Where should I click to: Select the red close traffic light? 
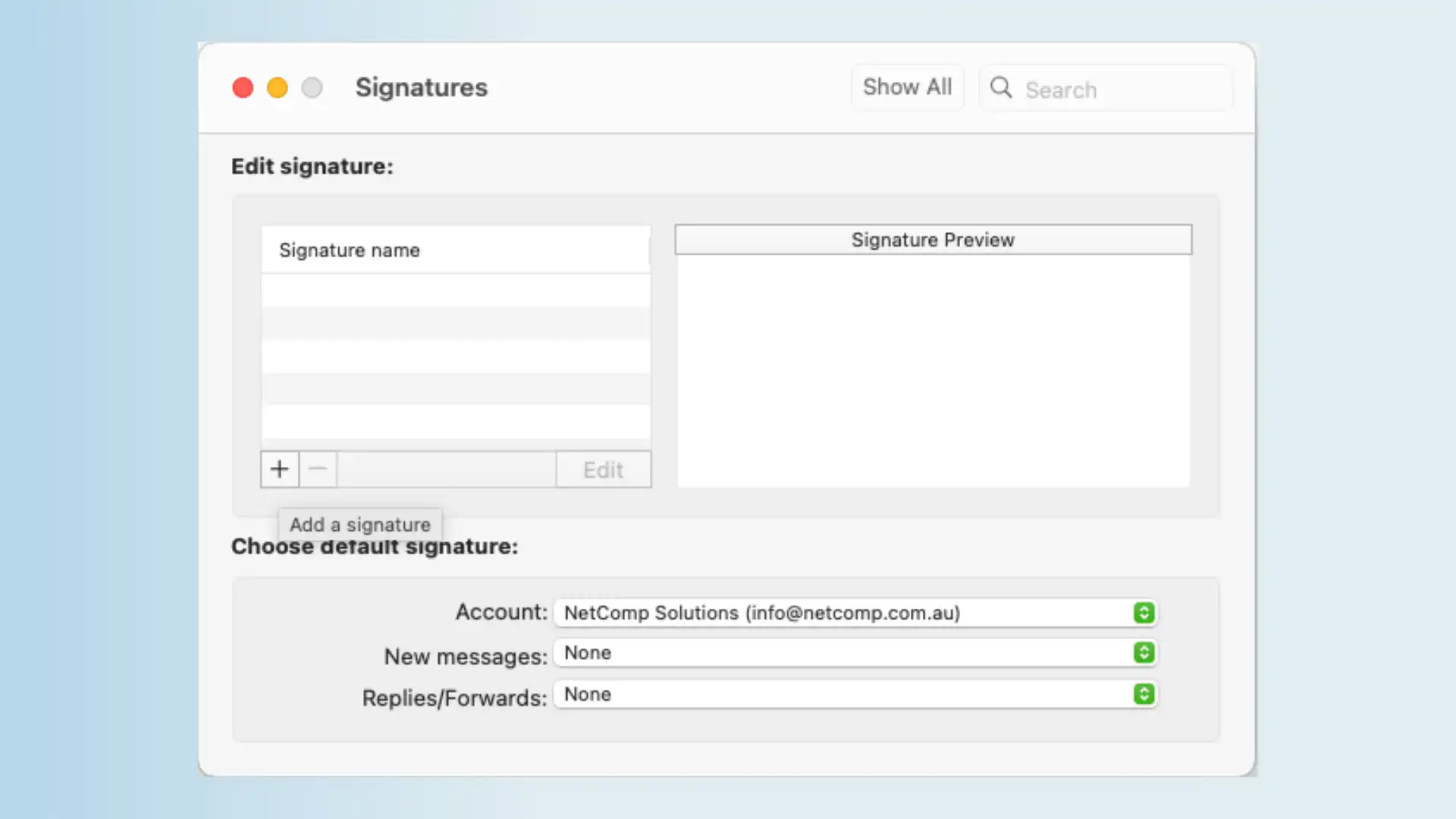pyautogui.click(x=242, y=87)
